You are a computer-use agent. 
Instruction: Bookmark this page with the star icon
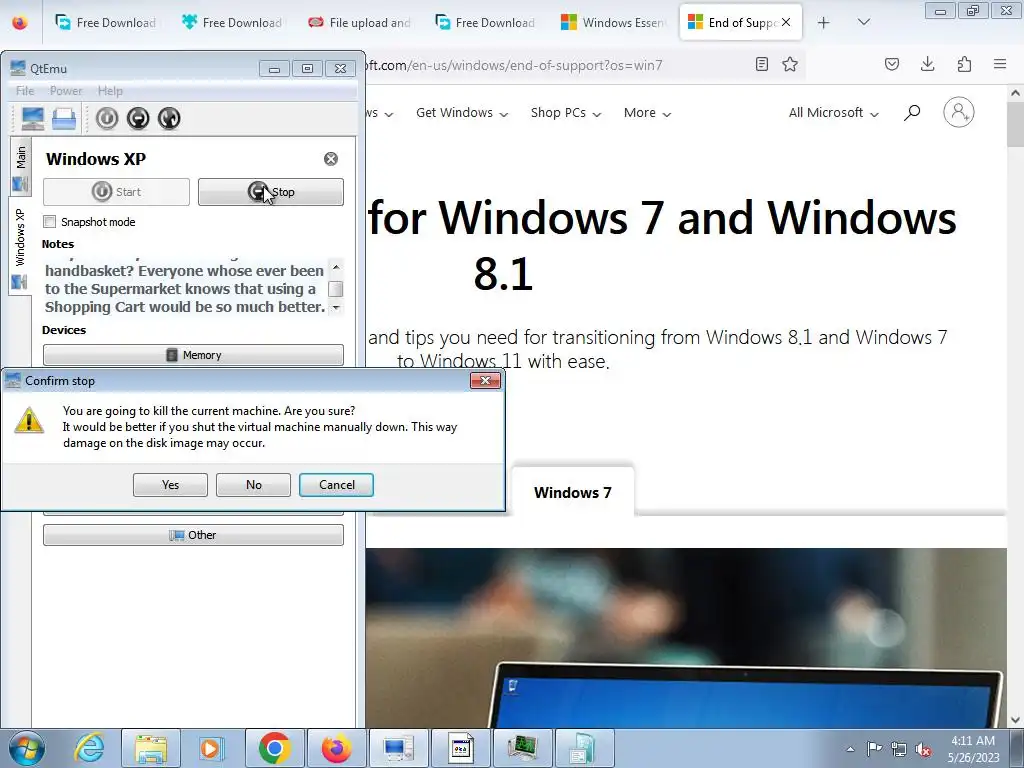click(x=790, y=64)
